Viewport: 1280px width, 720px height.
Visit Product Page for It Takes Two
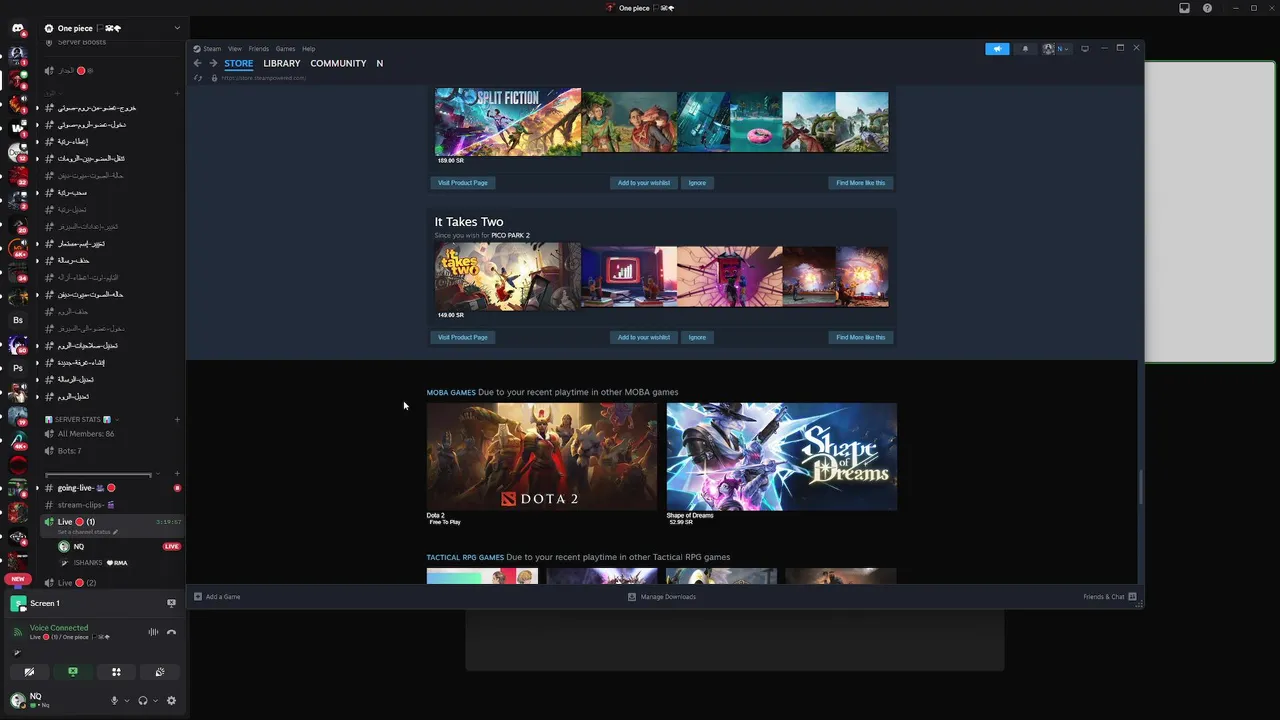click(x=463, y=337)
